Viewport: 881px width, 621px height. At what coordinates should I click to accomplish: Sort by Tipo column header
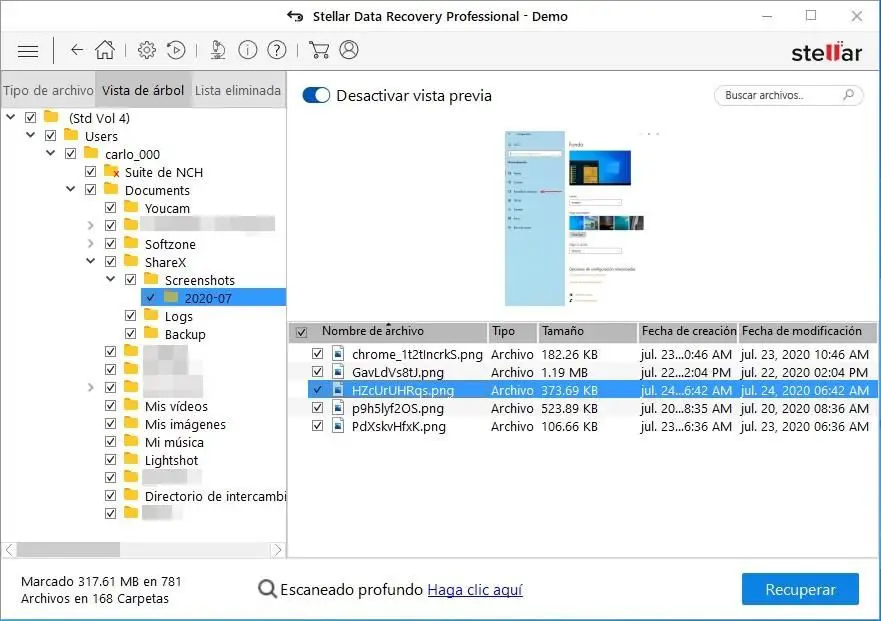pyautogui.click(x=512, y=332)
